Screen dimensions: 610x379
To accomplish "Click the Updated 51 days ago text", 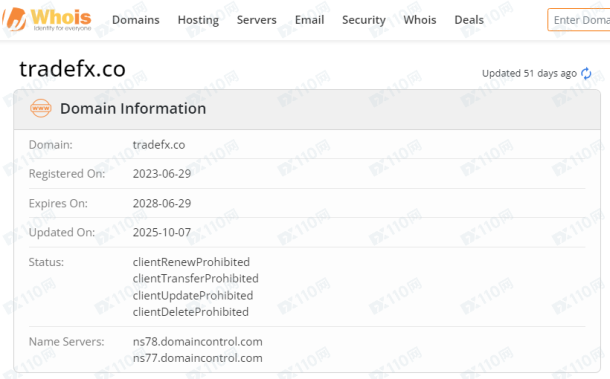I will point(529,73).
